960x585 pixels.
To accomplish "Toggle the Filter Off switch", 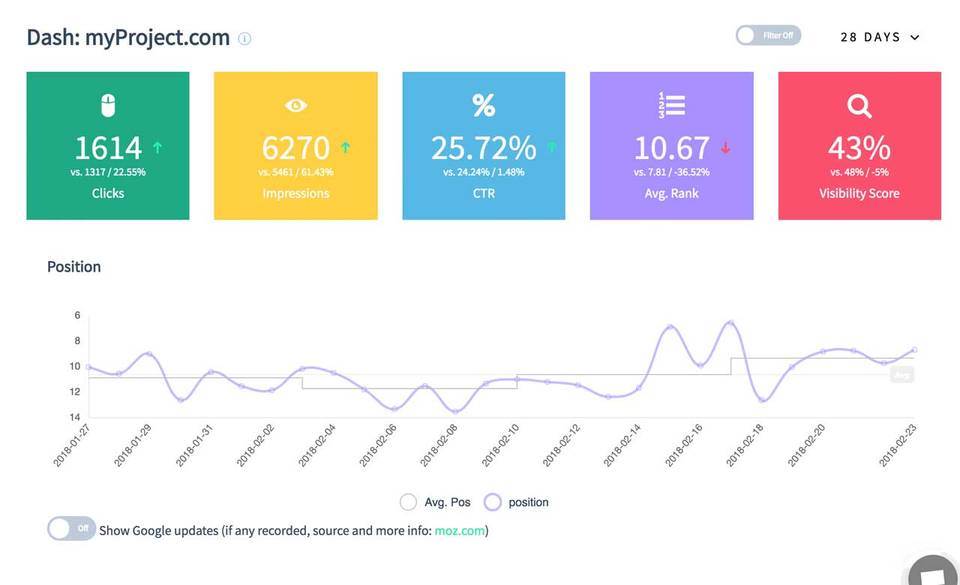I will (x=768, y=36).
